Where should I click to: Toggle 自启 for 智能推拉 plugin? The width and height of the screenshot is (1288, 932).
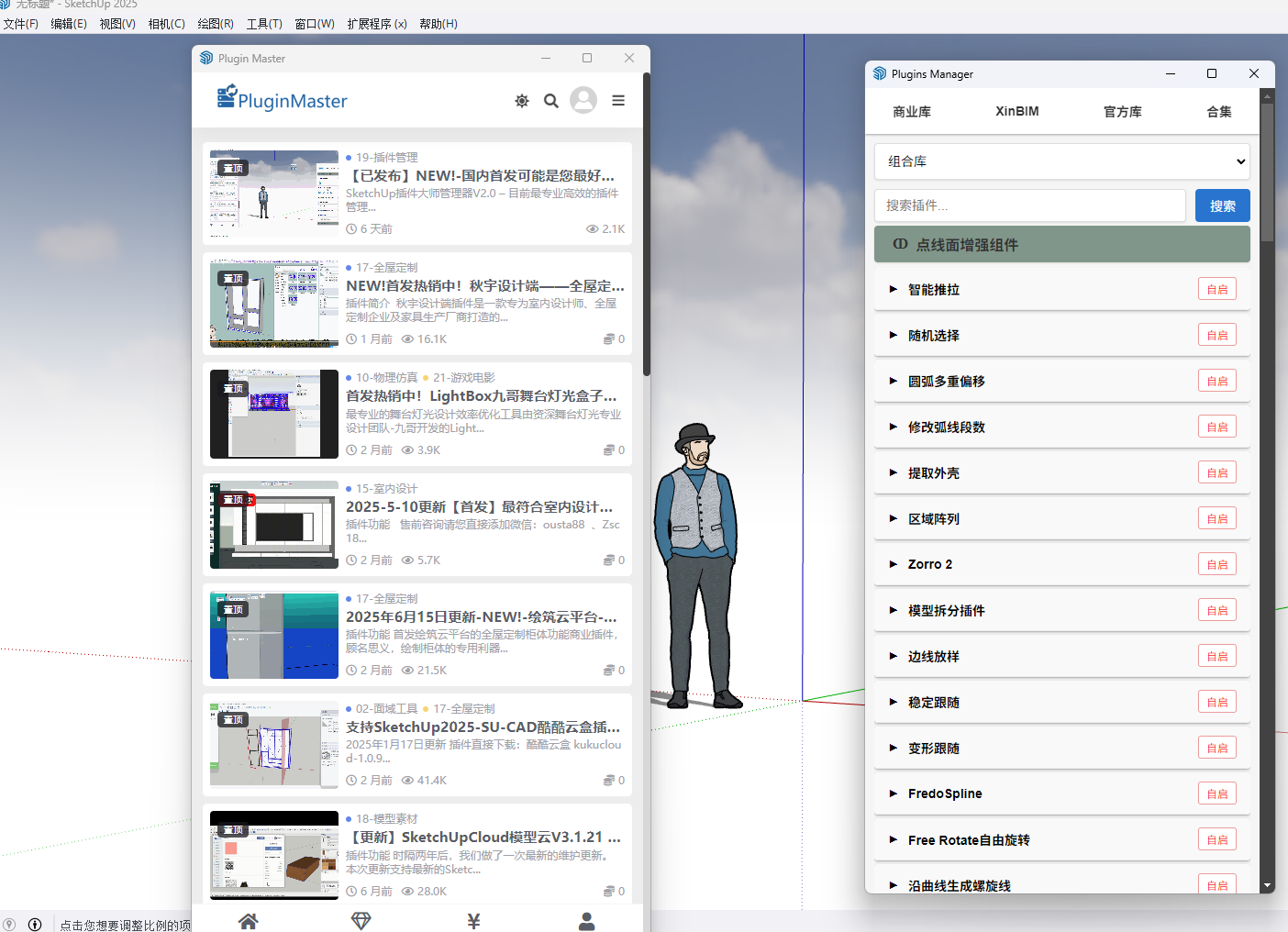(1216, 289)
